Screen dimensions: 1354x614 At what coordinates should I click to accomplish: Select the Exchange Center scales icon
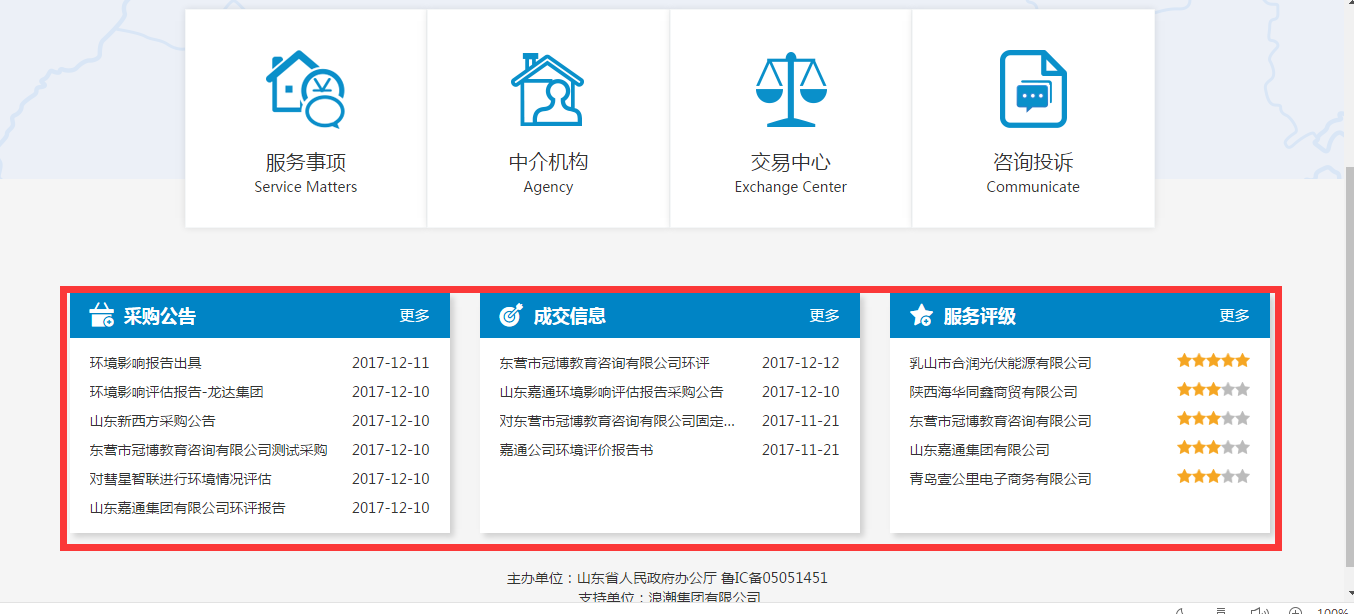[x=790, y=89]
